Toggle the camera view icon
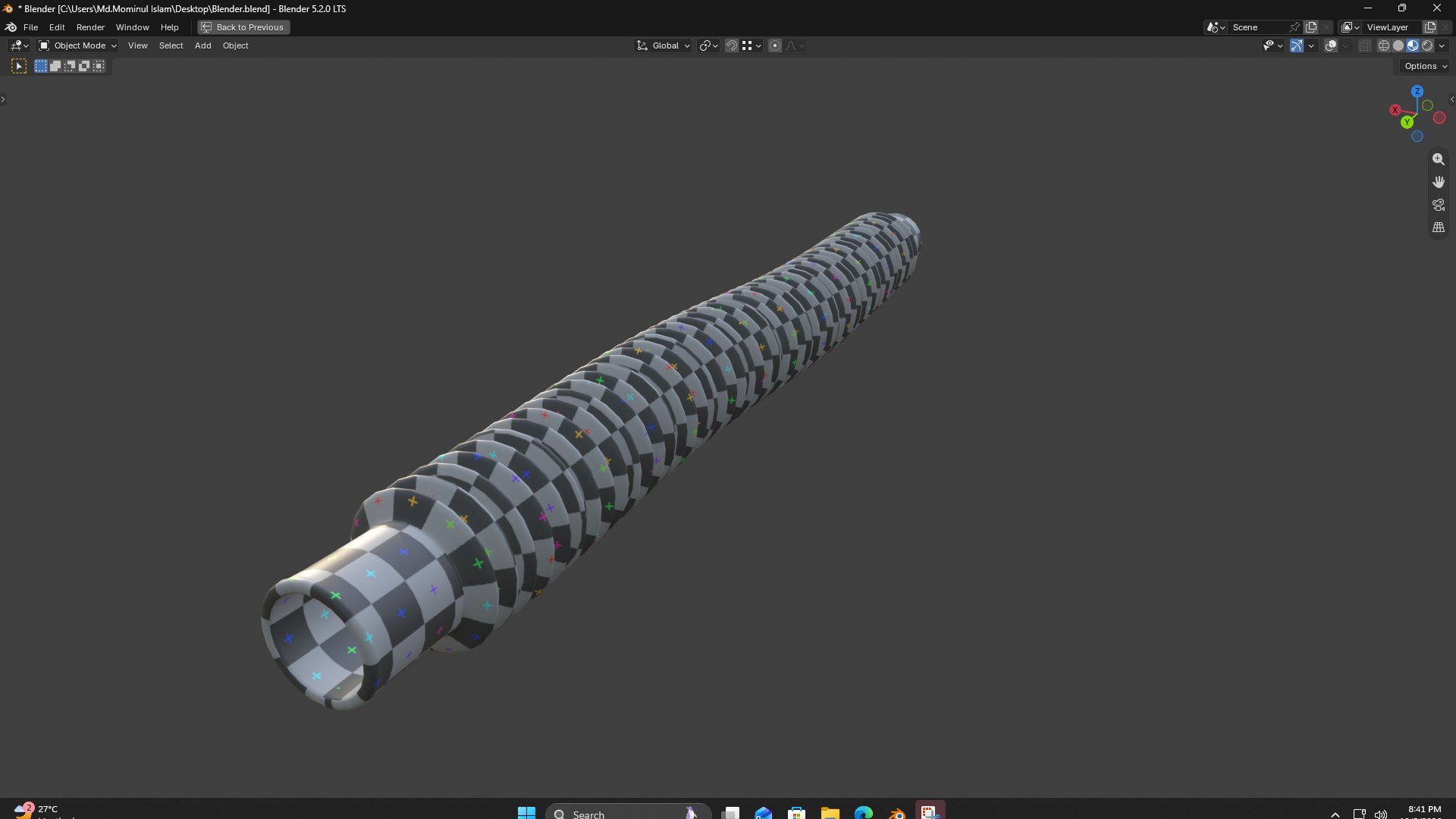 click(x=1438, y=205)
